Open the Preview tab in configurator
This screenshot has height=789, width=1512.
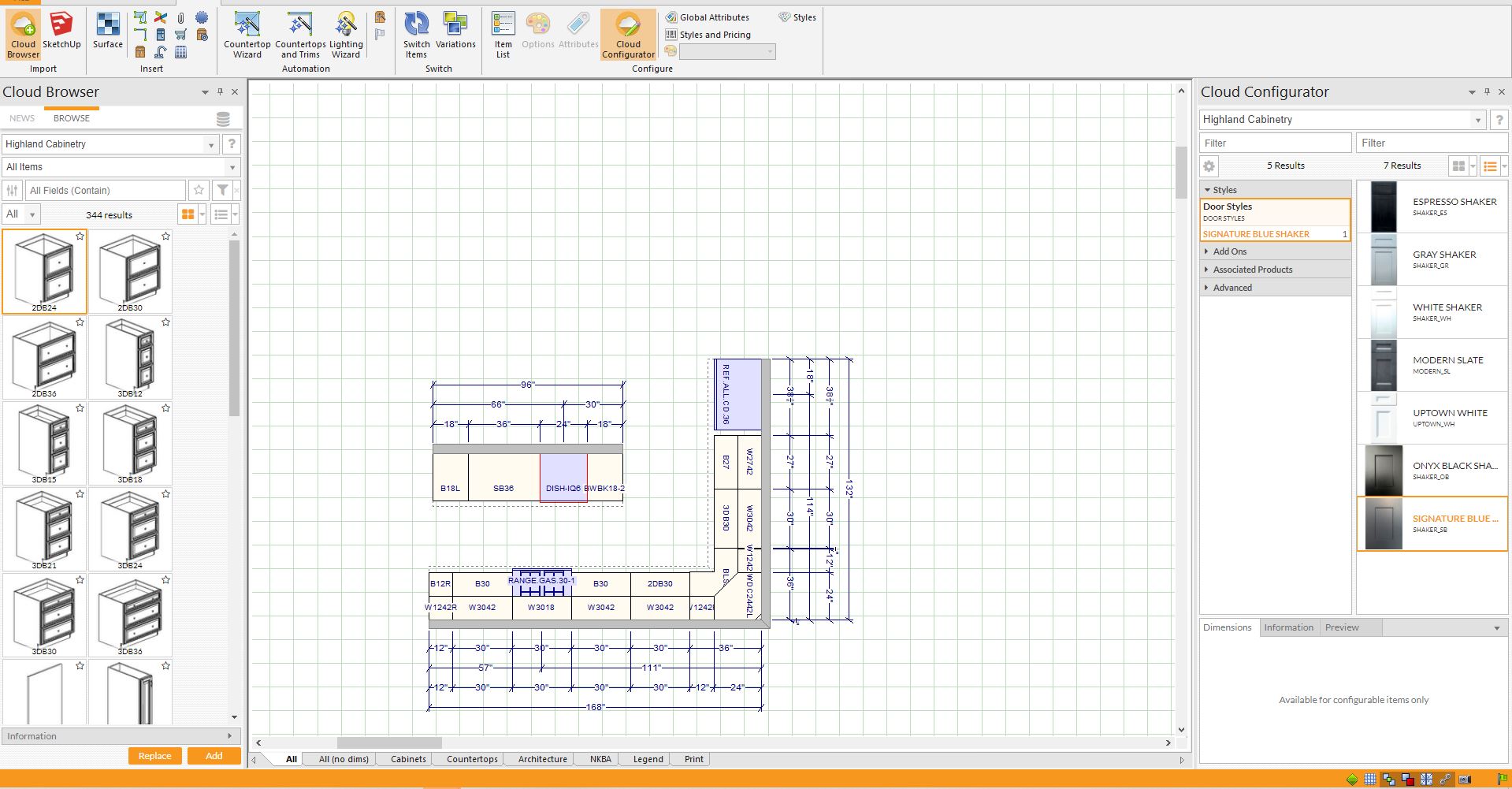tap(1342, 627)
